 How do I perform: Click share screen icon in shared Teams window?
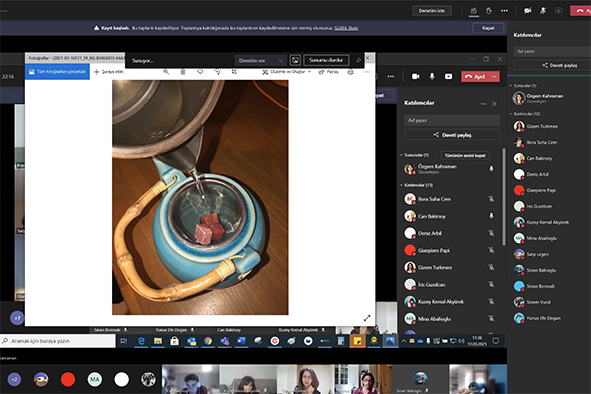click(x=448, y=77)
